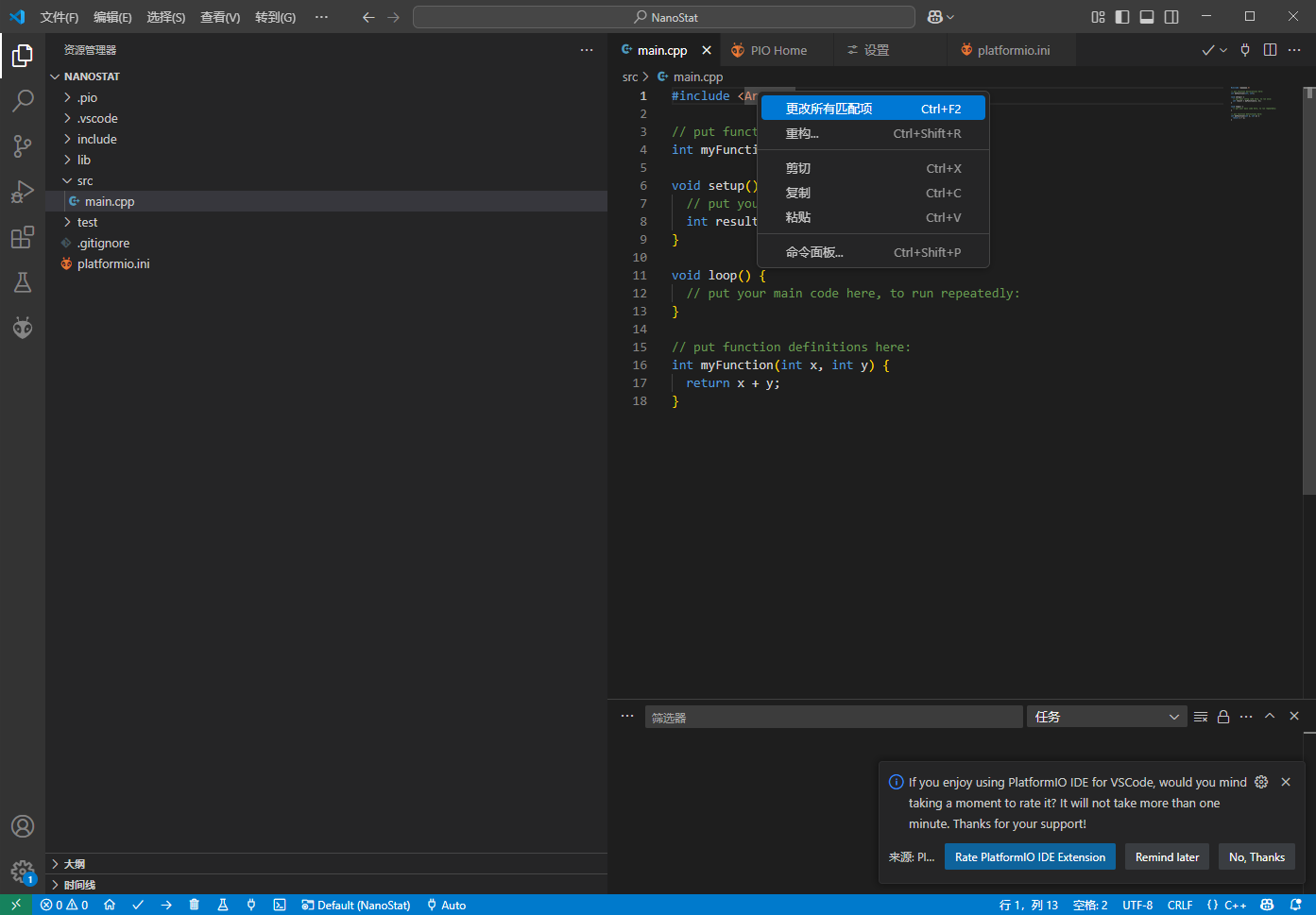Customize layout icon in title bar
The width and height of the screenshot is (1316, 915).
1098,17
